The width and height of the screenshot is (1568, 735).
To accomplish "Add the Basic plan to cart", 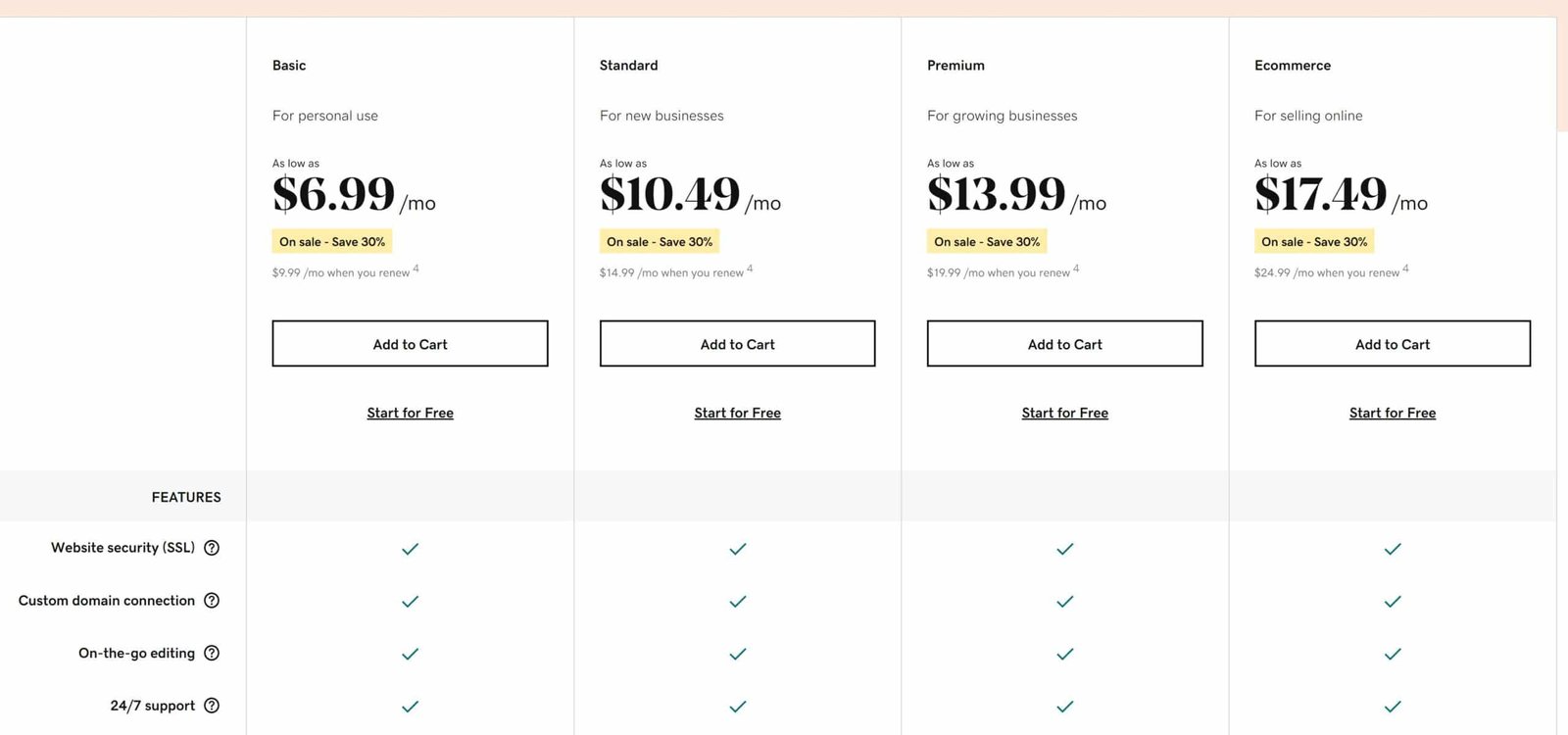I will 410,344.
